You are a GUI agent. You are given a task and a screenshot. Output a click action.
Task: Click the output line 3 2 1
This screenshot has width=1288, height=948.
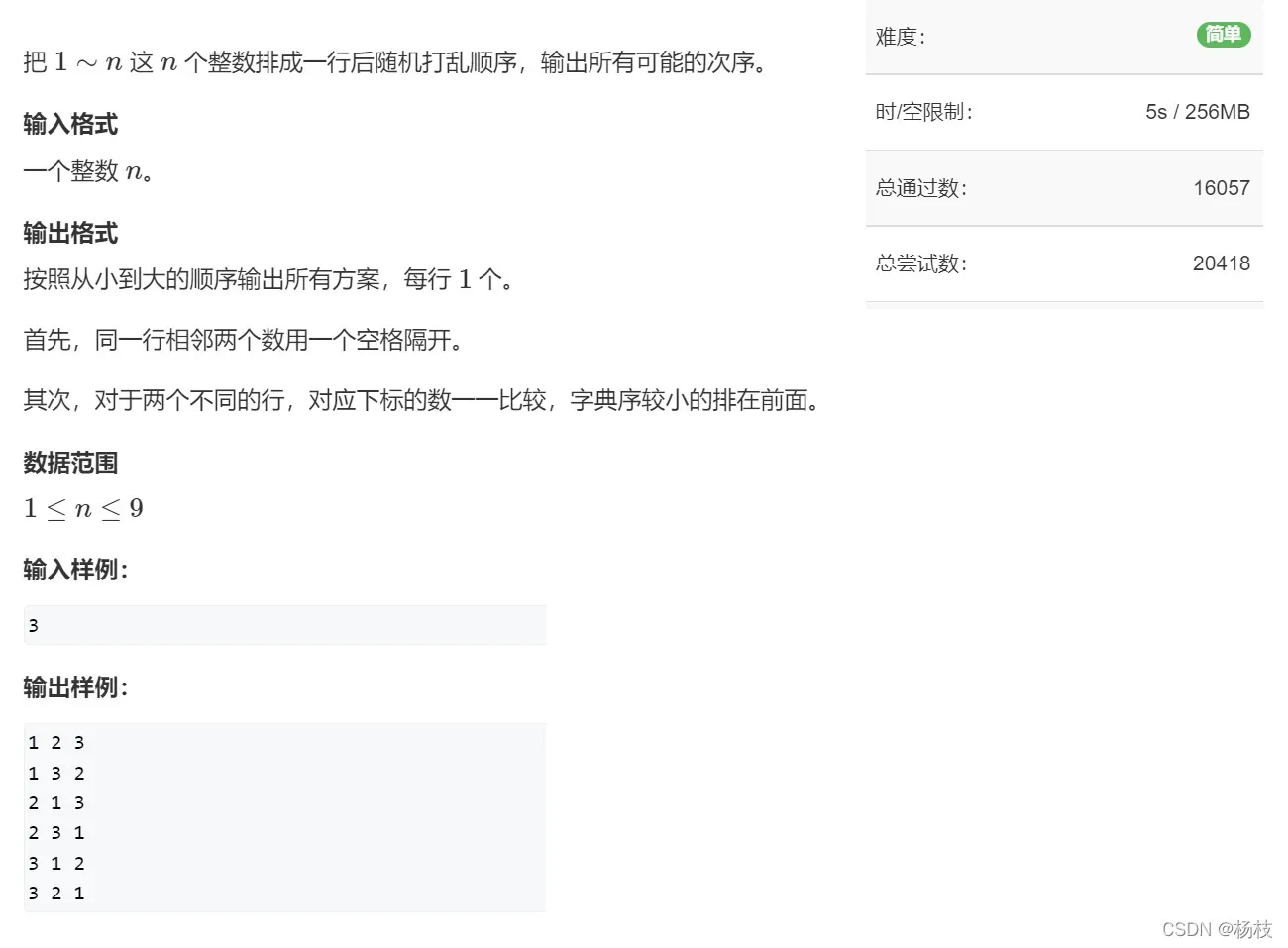56,894
